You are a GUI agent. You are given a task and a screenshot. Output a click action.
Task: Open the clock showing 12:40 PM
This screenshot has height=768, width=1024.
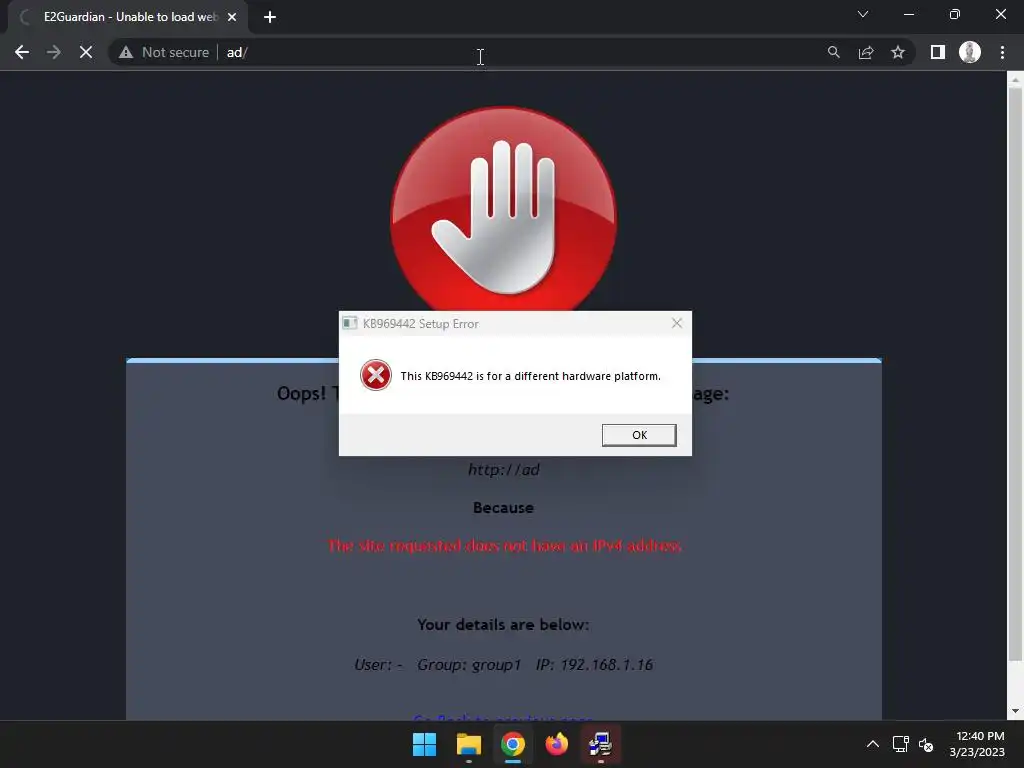tap(977, 744)
